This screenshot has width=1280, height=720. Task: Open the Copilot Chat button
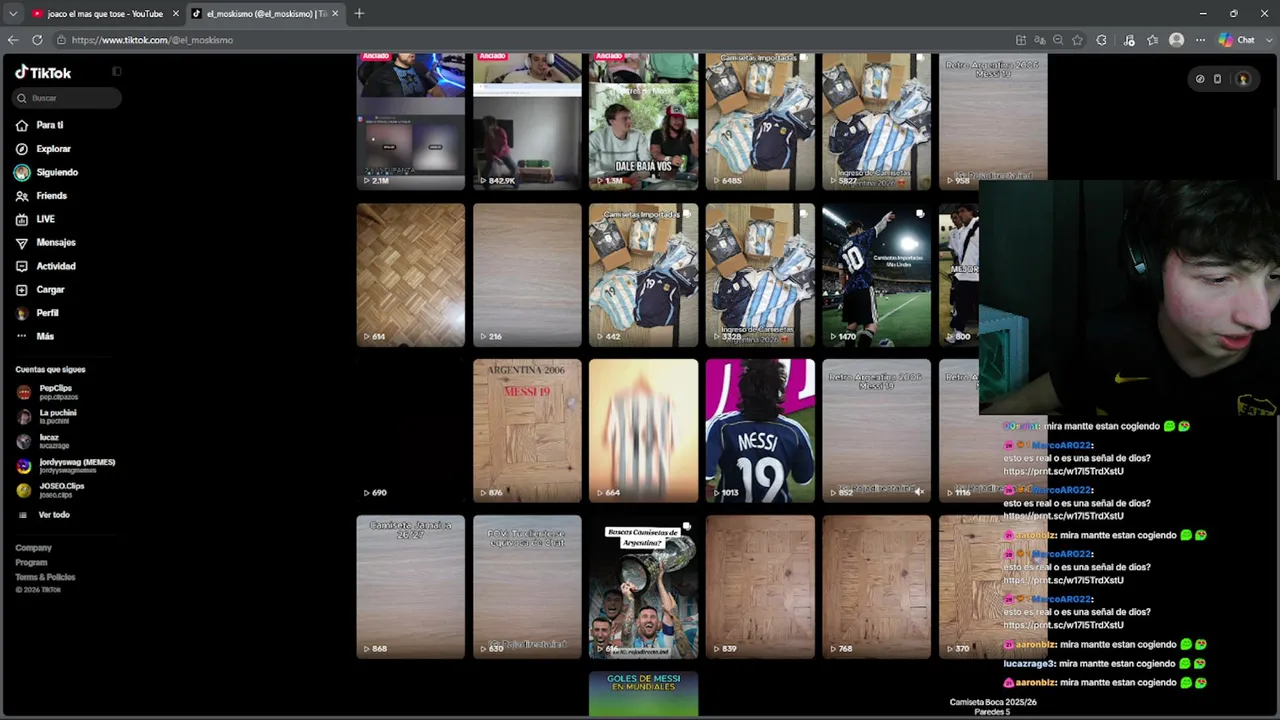[1238, 40]
